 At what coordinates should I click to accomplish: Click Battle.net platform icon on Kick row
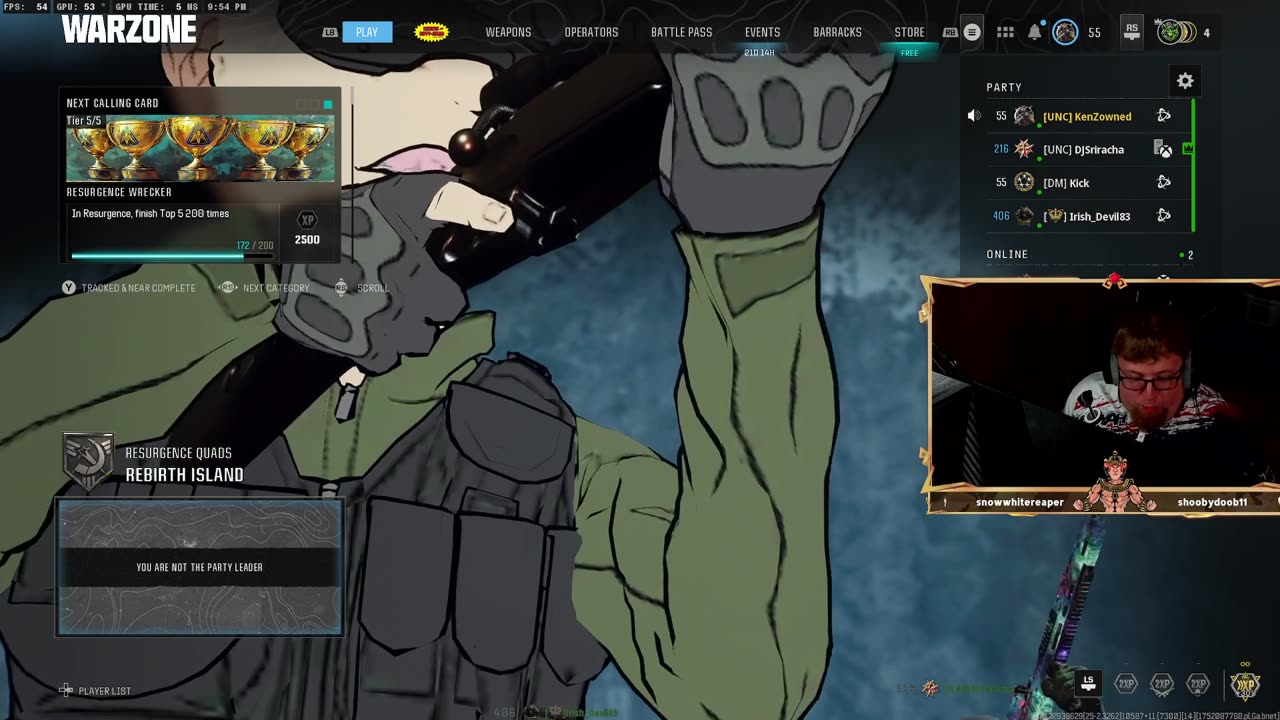(1164, 182)
